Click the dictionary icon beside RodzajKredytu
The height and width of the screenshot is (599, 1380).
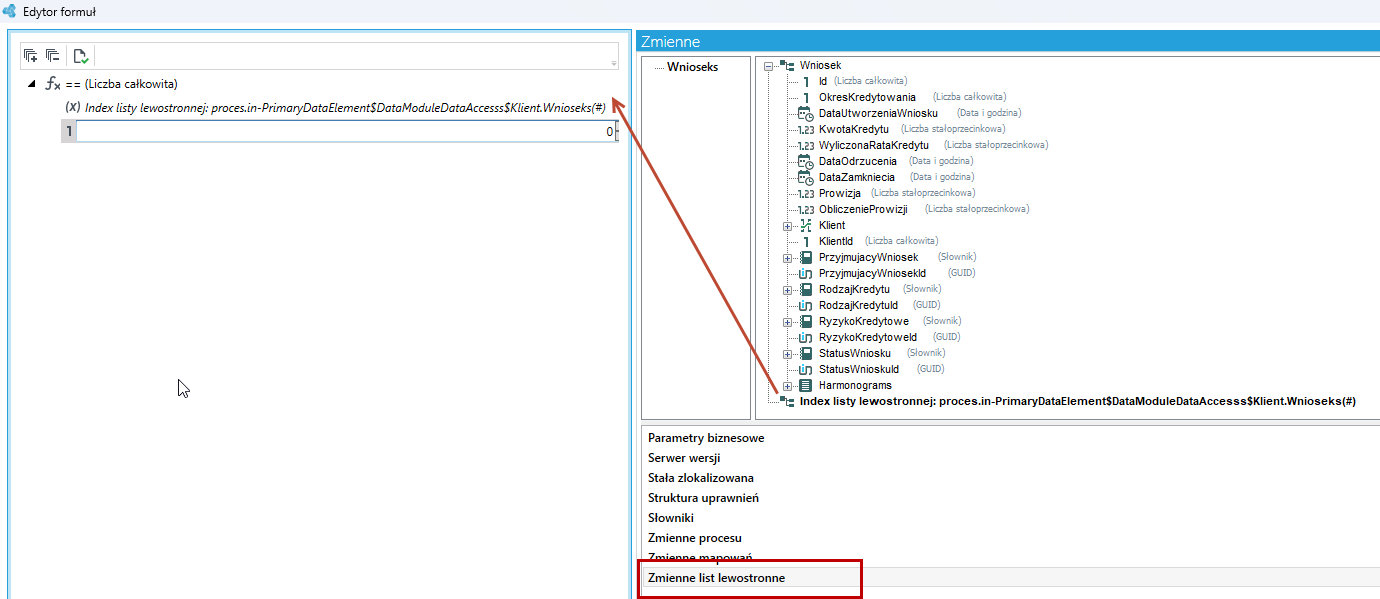(806, 289)
